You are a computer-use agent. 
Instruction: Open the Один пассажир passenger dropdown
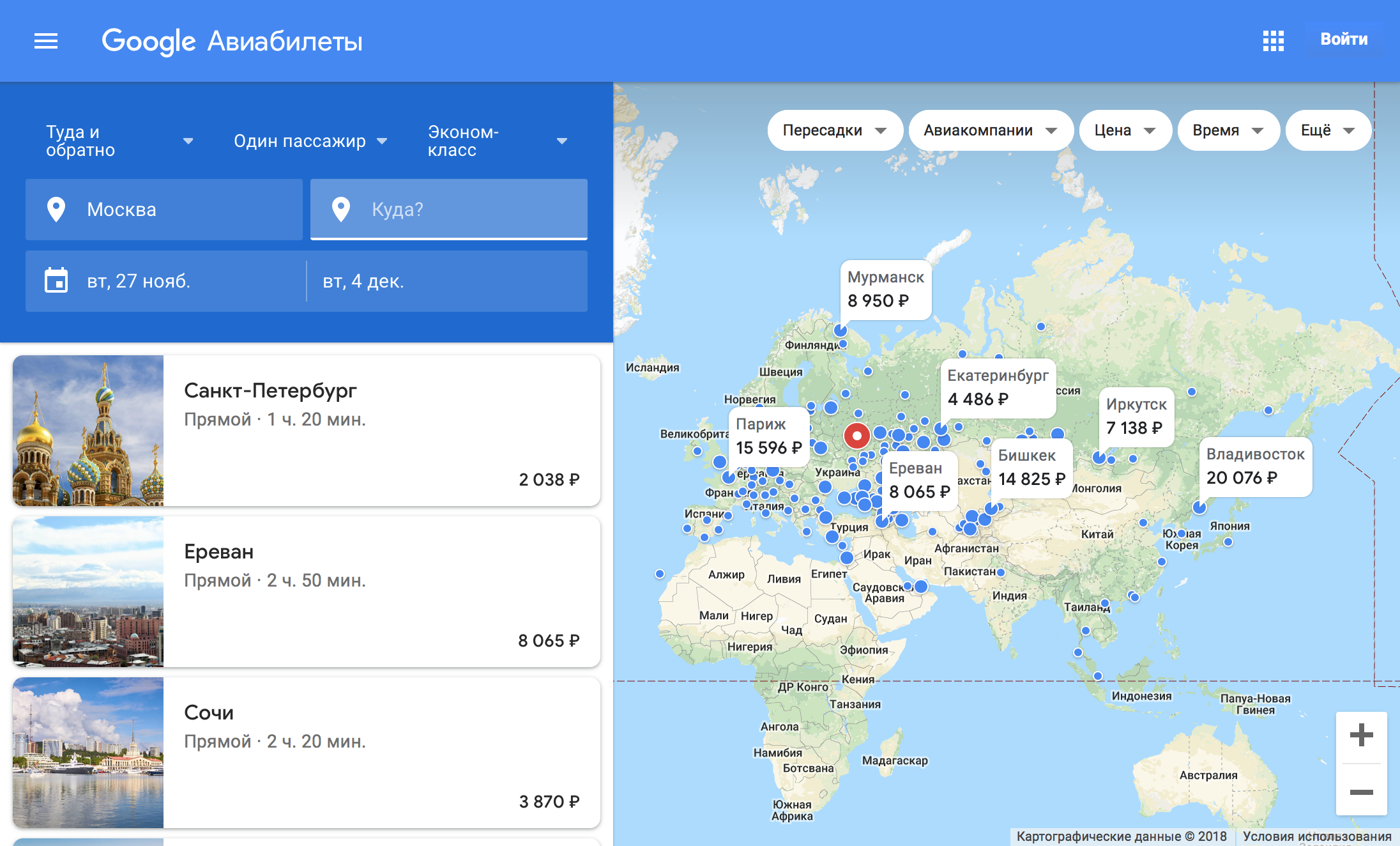coord(310,141)
